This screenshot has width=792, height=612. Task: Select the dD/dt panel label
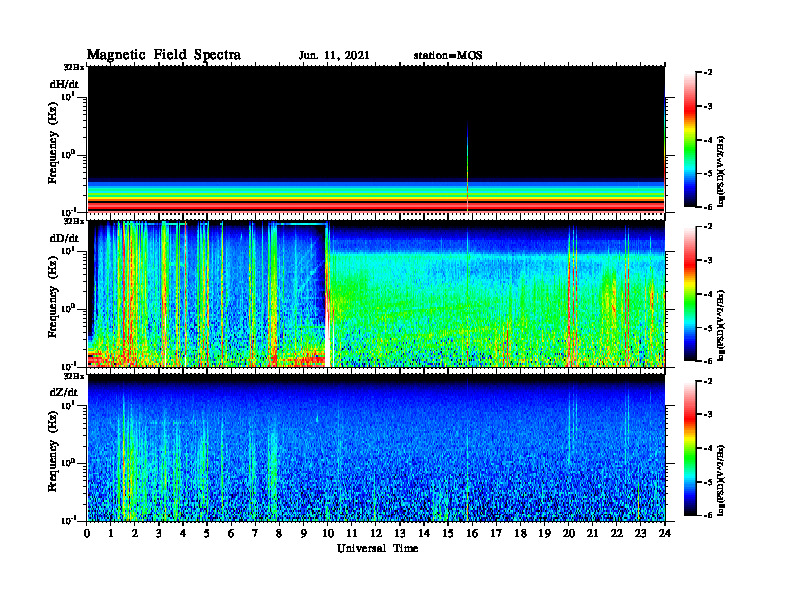(64, 238)
